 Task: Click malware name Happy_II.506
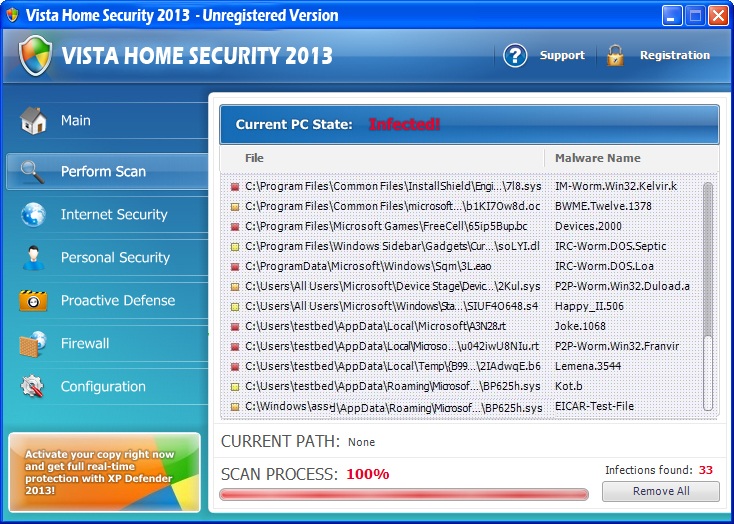[x=589, y=307]
